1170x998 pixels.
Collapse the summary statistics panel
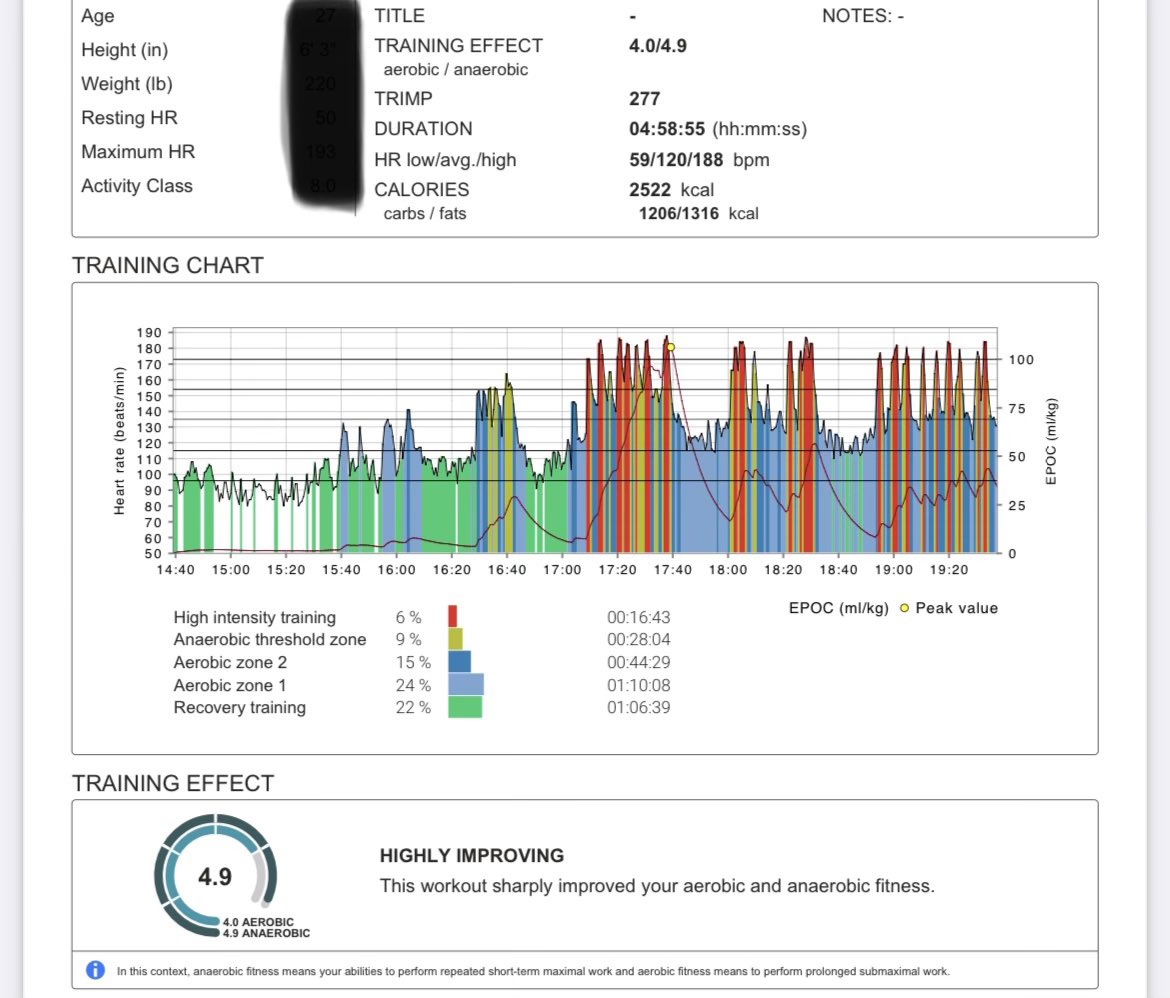tap(583, 115)
